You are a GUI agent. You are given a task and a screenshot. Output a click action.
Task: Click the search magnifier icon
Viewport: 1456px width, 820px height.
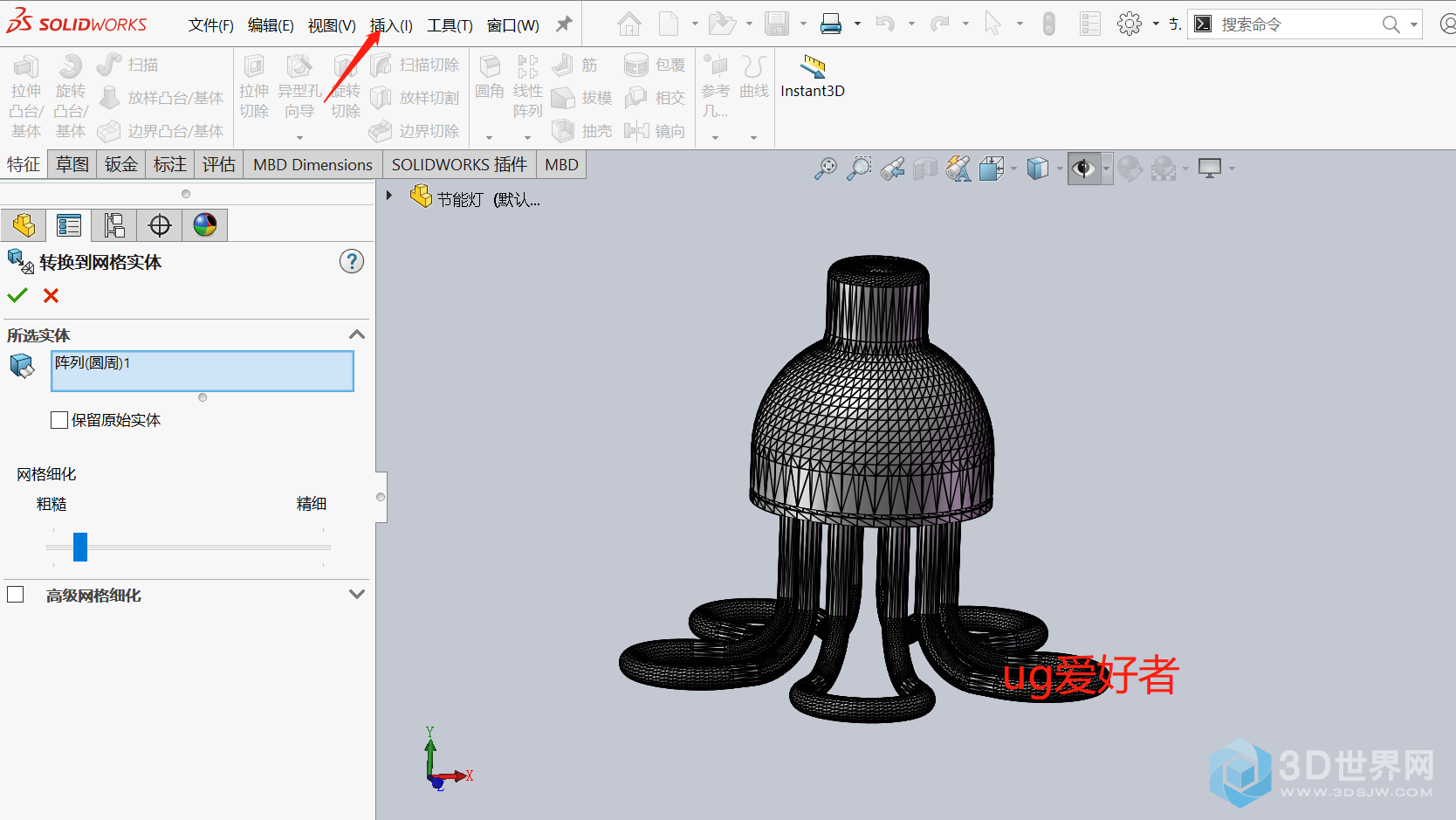[1391, 24]
